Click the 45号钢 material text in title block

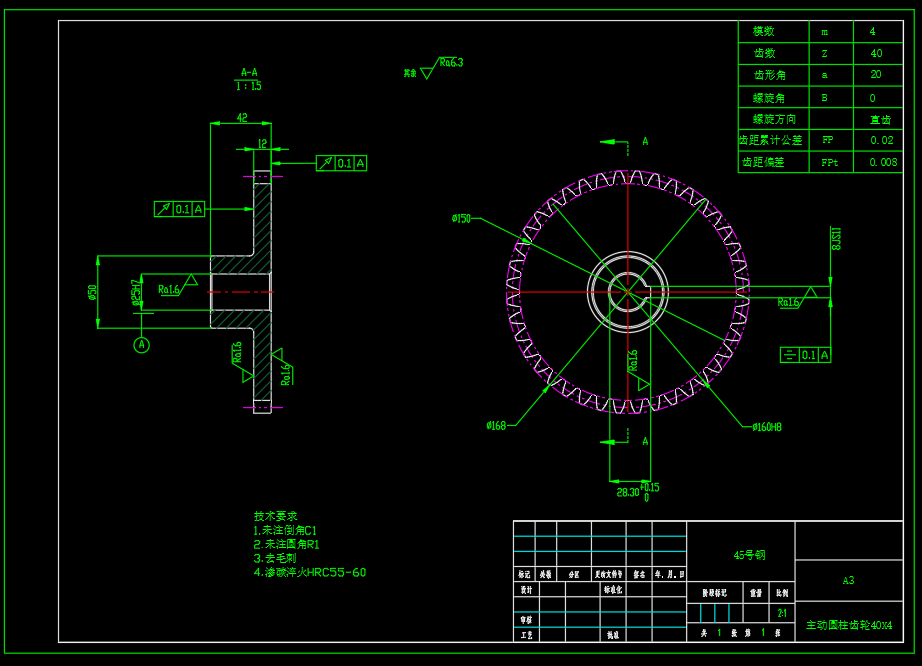pyautogui.click(x=749, y=554)
